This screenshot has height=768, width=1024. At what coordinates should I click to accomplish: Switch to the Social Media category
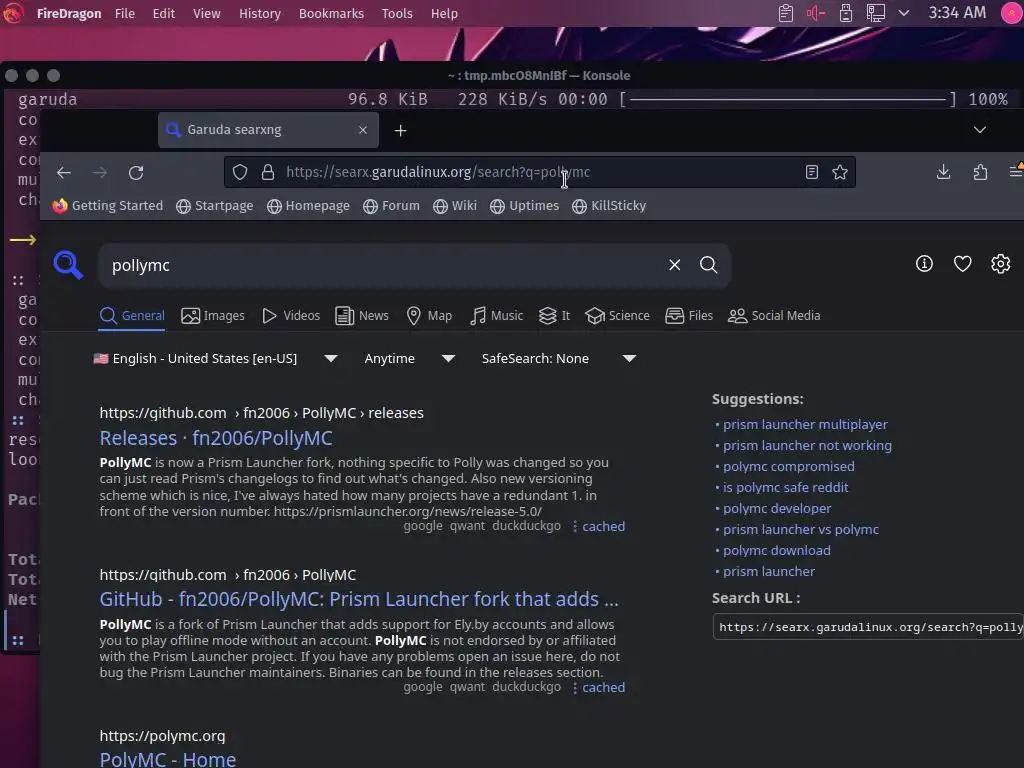click(774, 315)
